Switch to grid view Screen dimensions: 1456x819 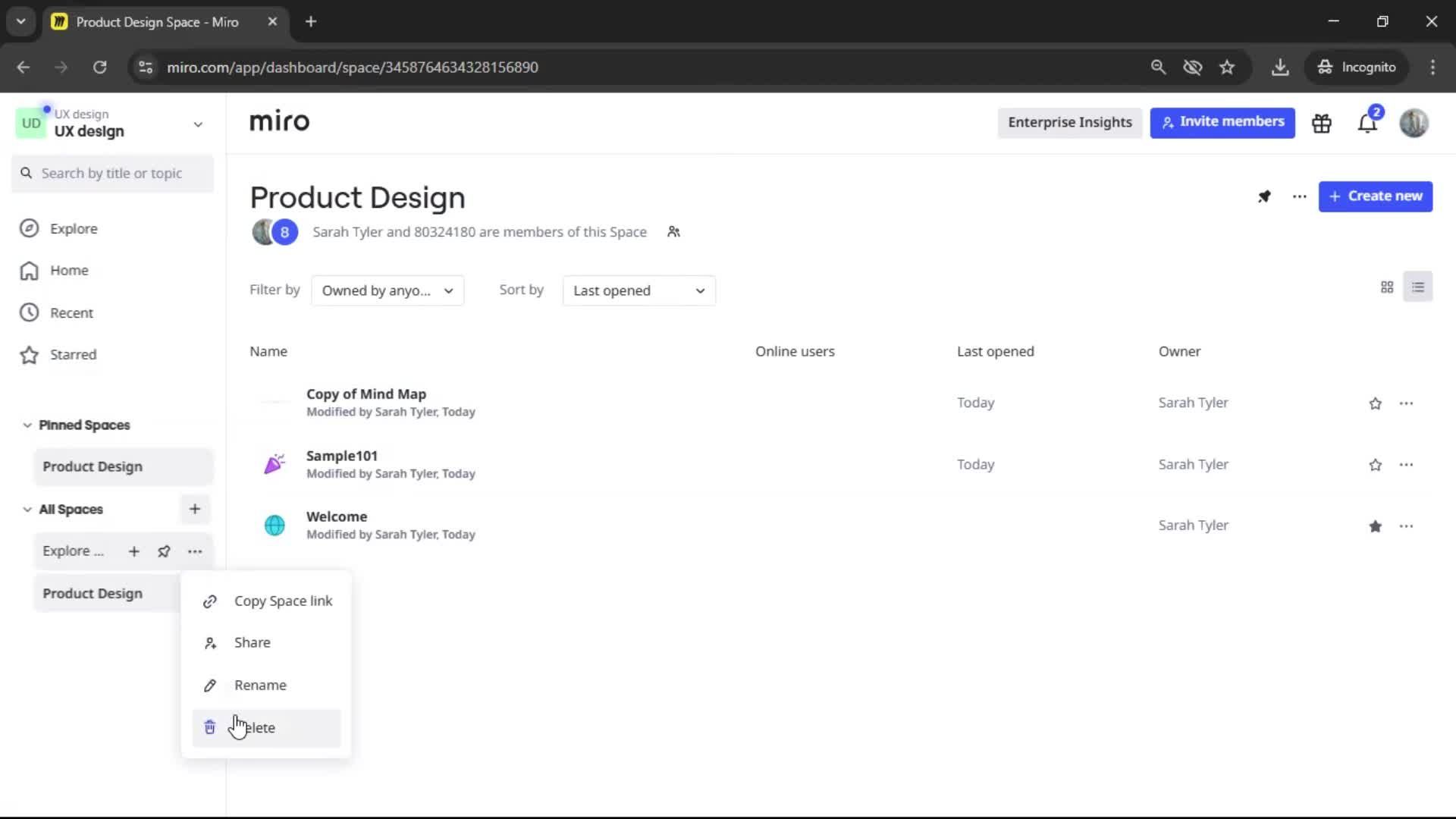coord(1387,287)
